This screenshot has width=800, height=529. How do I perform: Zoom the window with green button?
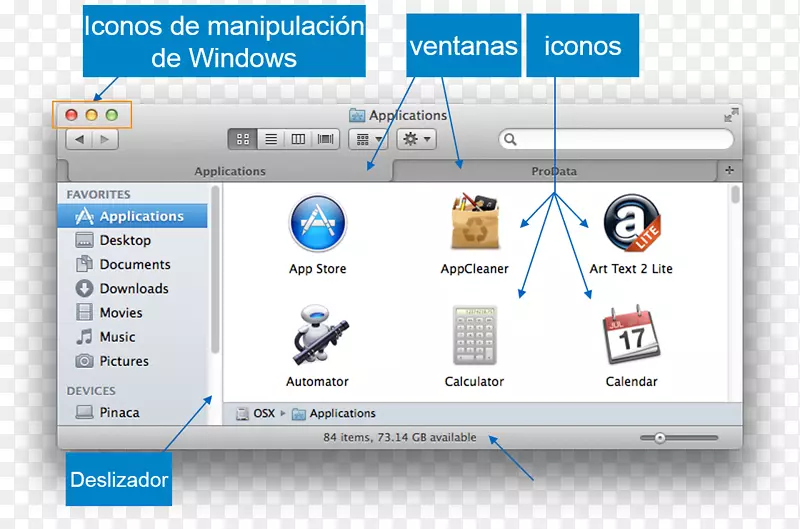[112, 115]
